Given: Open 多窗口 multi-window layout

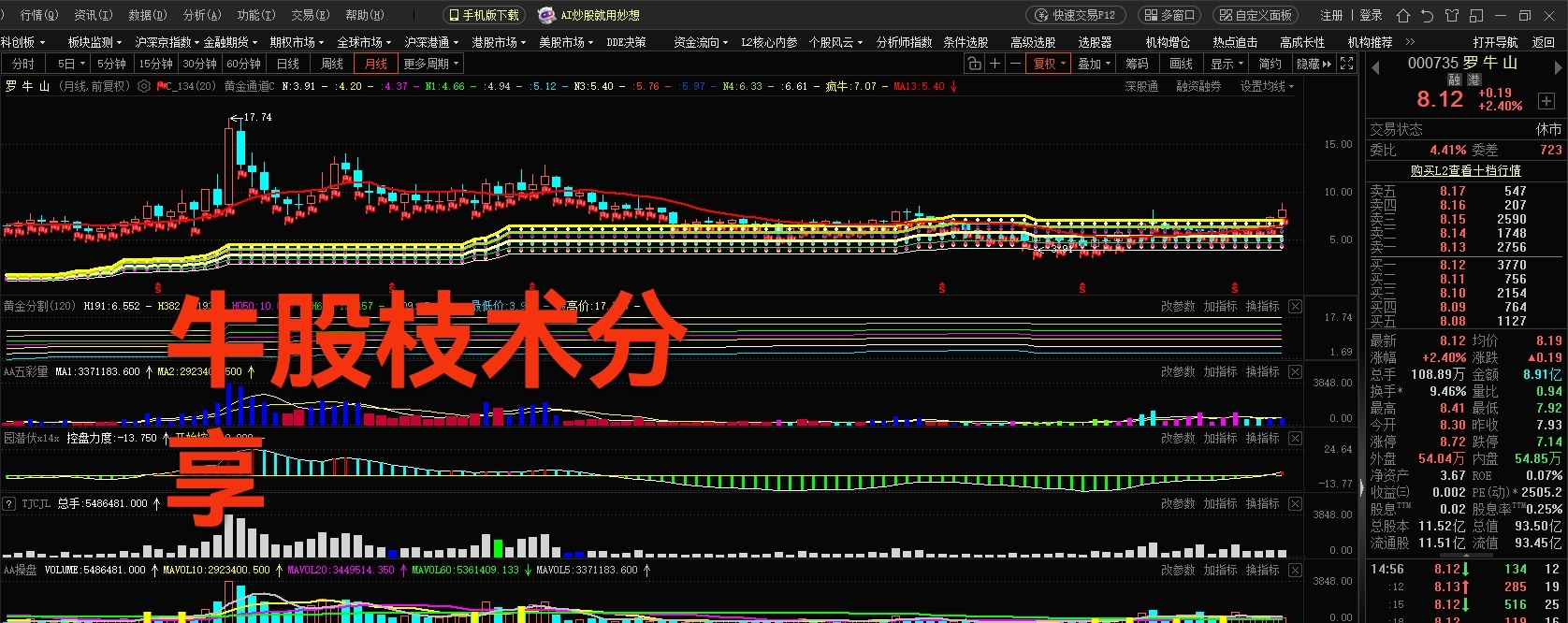Looking at the screenshot, I should [x=1169, y=15].
